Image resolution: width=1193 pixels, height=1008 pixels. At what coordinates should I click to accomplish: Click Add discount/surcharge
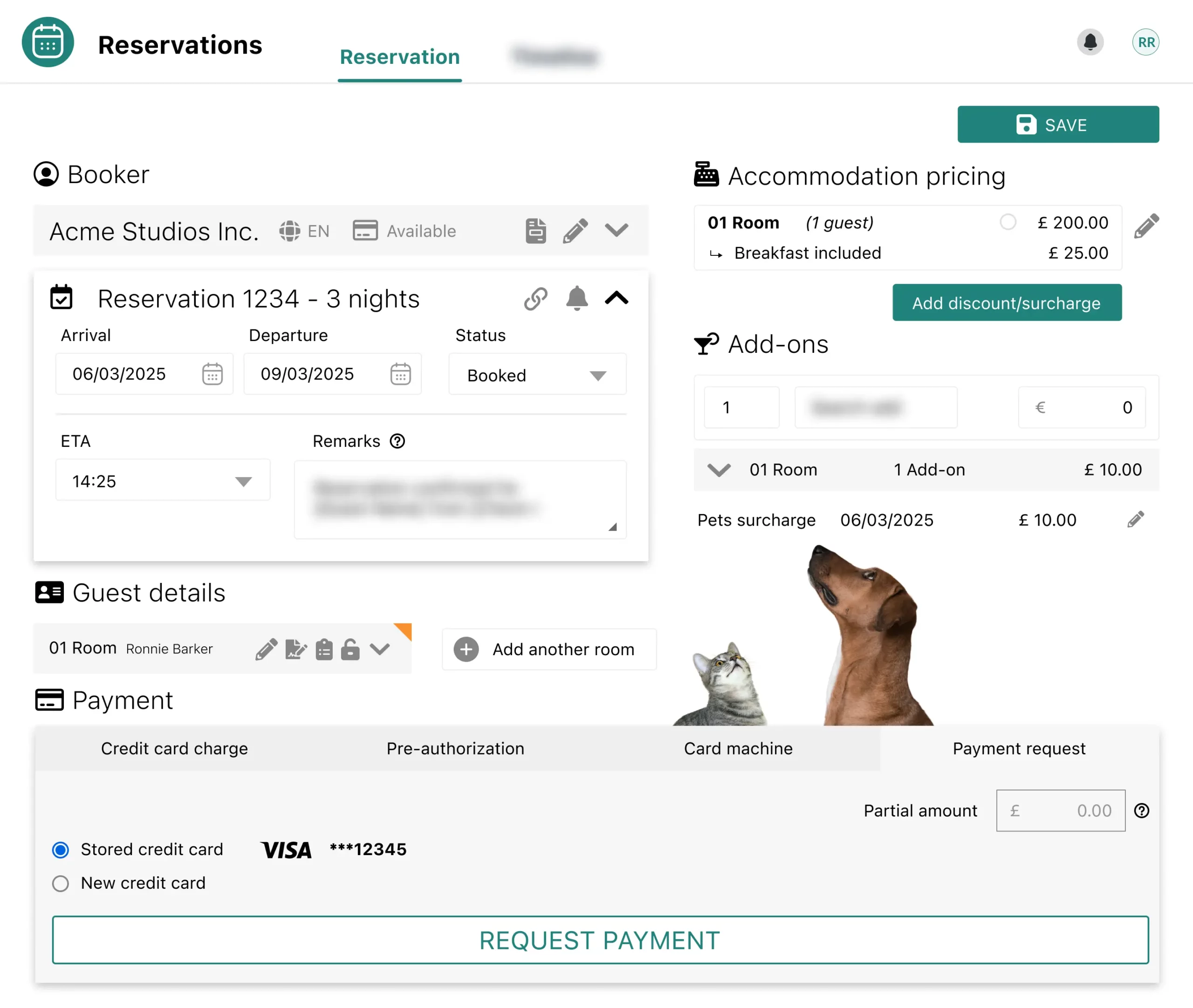(1007, 303)
